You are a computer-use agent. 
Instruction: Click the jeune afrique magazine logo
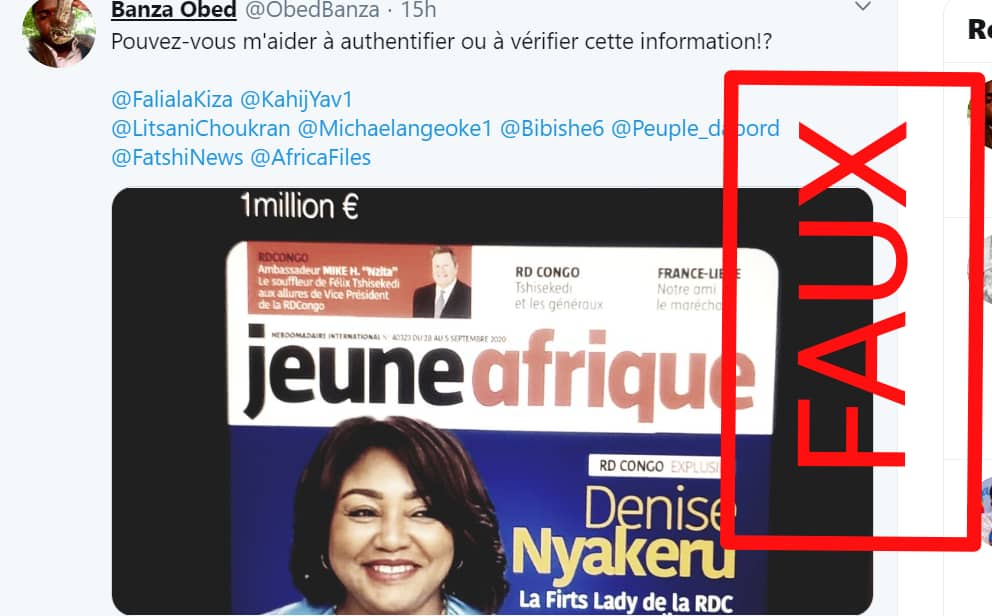[x=499, y=374]
